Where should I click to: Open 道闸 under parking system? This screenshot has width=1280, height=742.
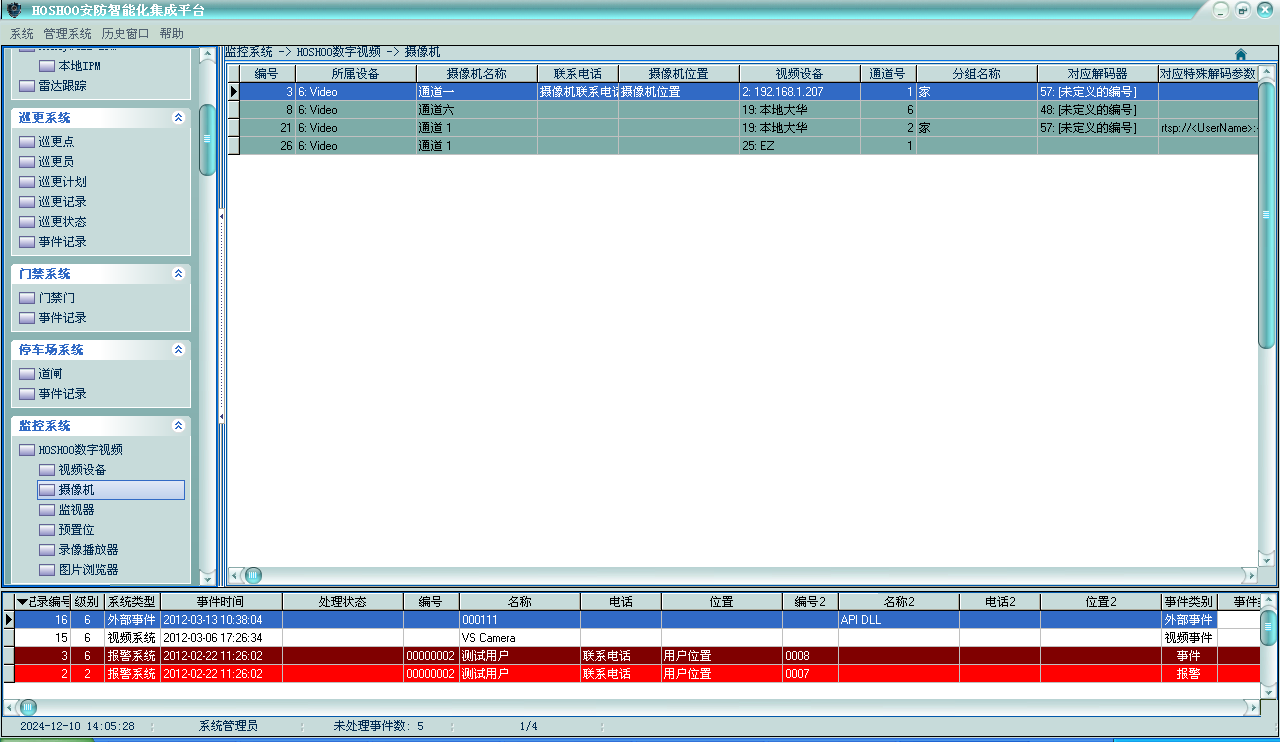click(50, 374)
